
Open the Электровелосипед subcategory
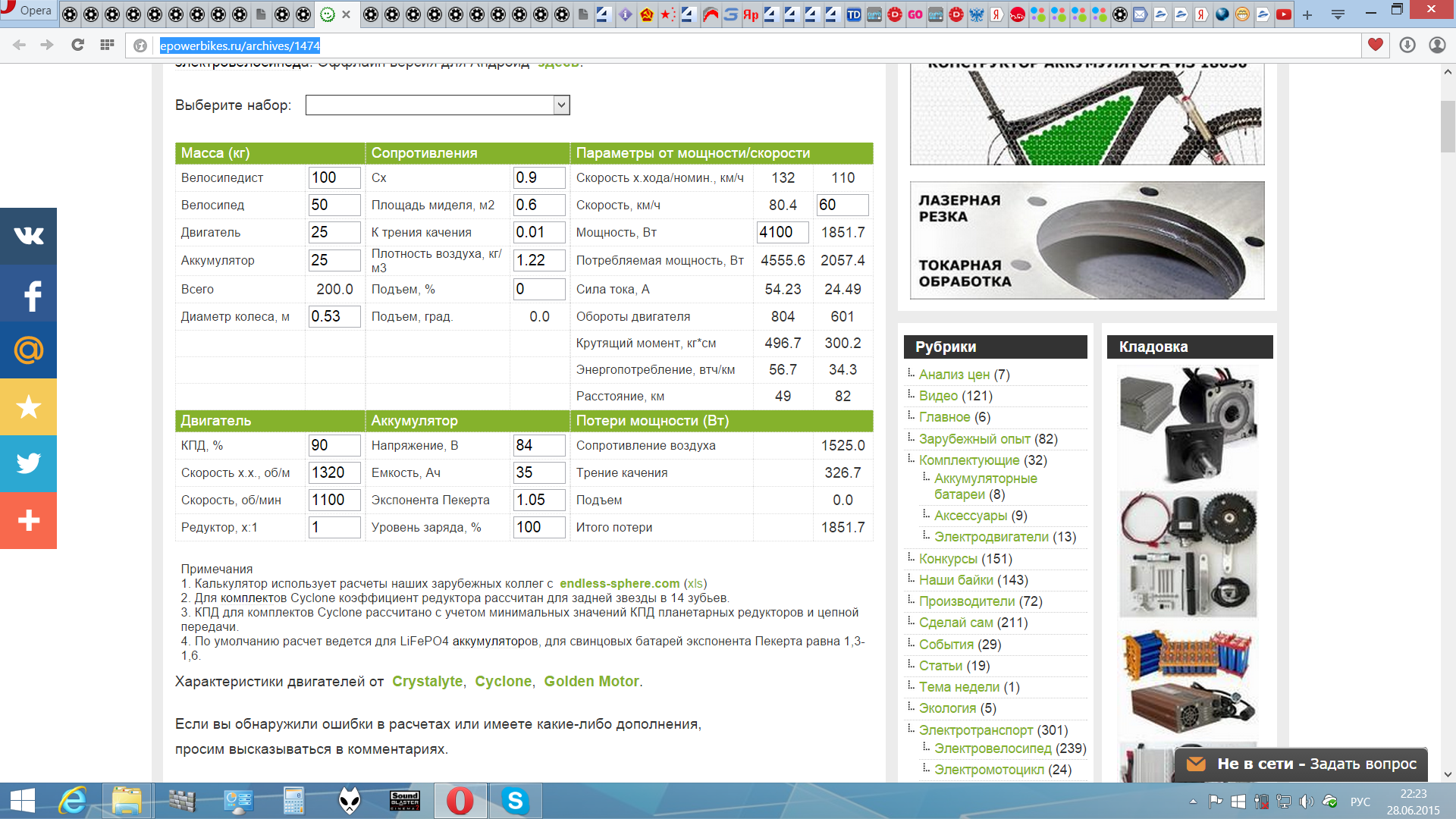click(x=993, y=748)
